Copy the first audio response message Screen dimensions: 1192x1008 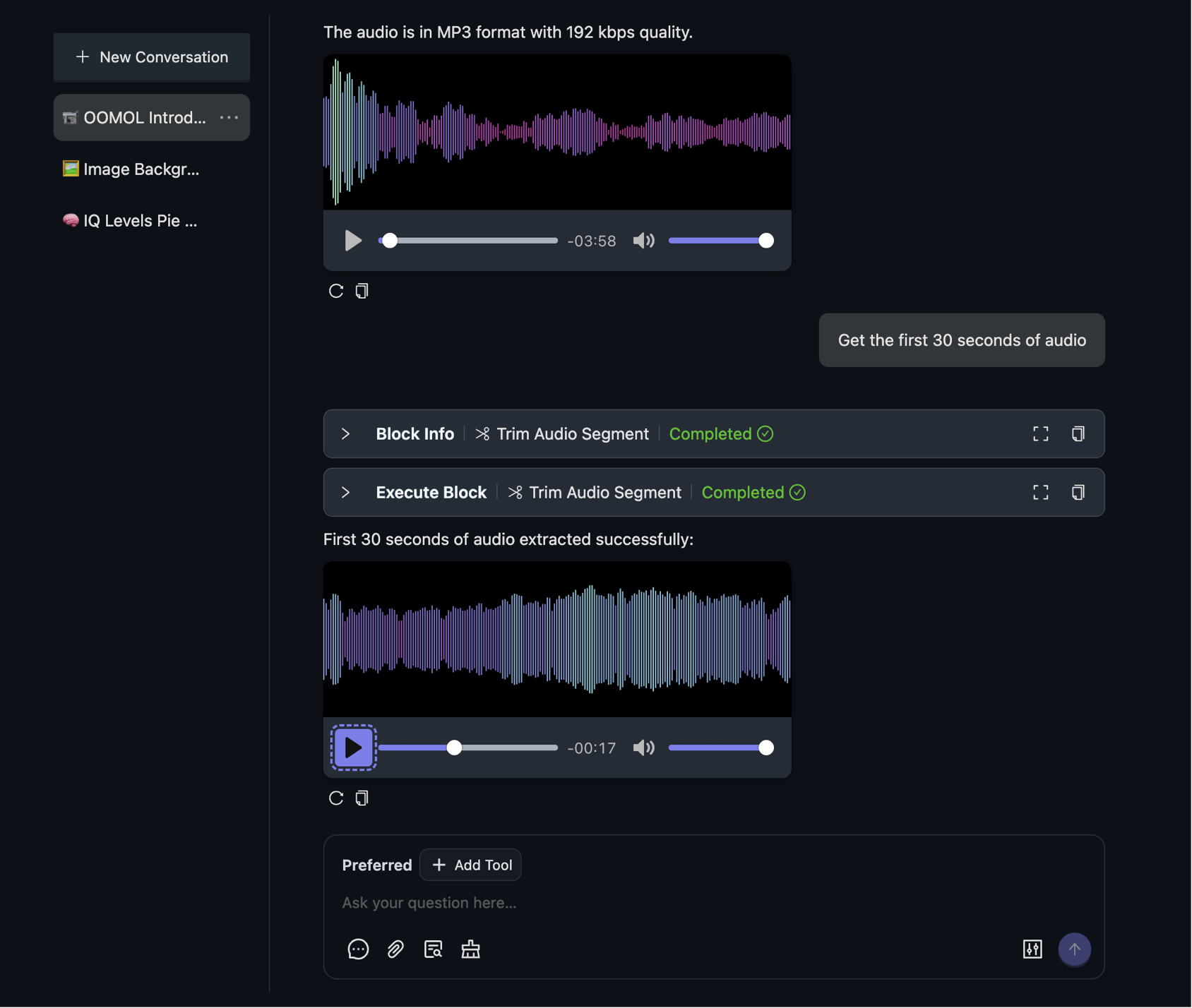coord(362,291)
